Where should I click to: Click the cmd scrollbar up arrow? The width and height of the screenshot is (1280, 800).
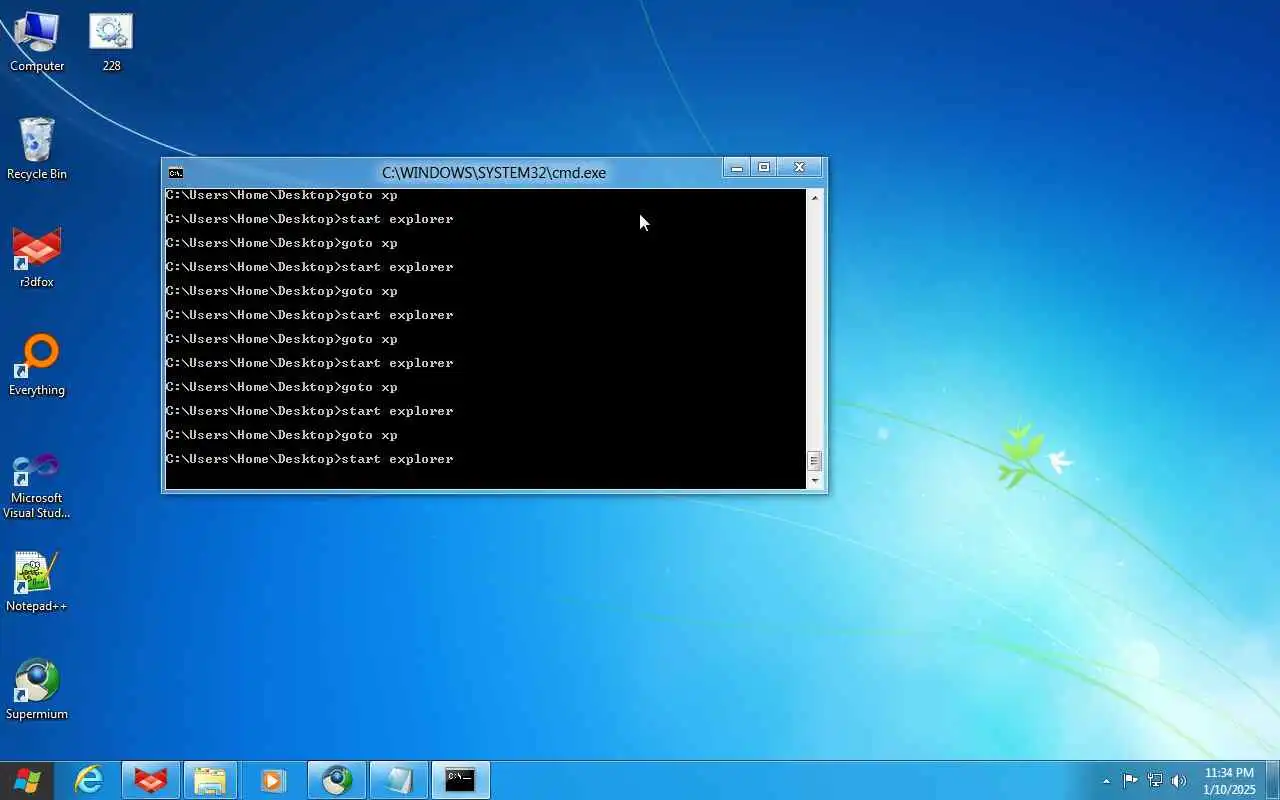click(814, 197)
